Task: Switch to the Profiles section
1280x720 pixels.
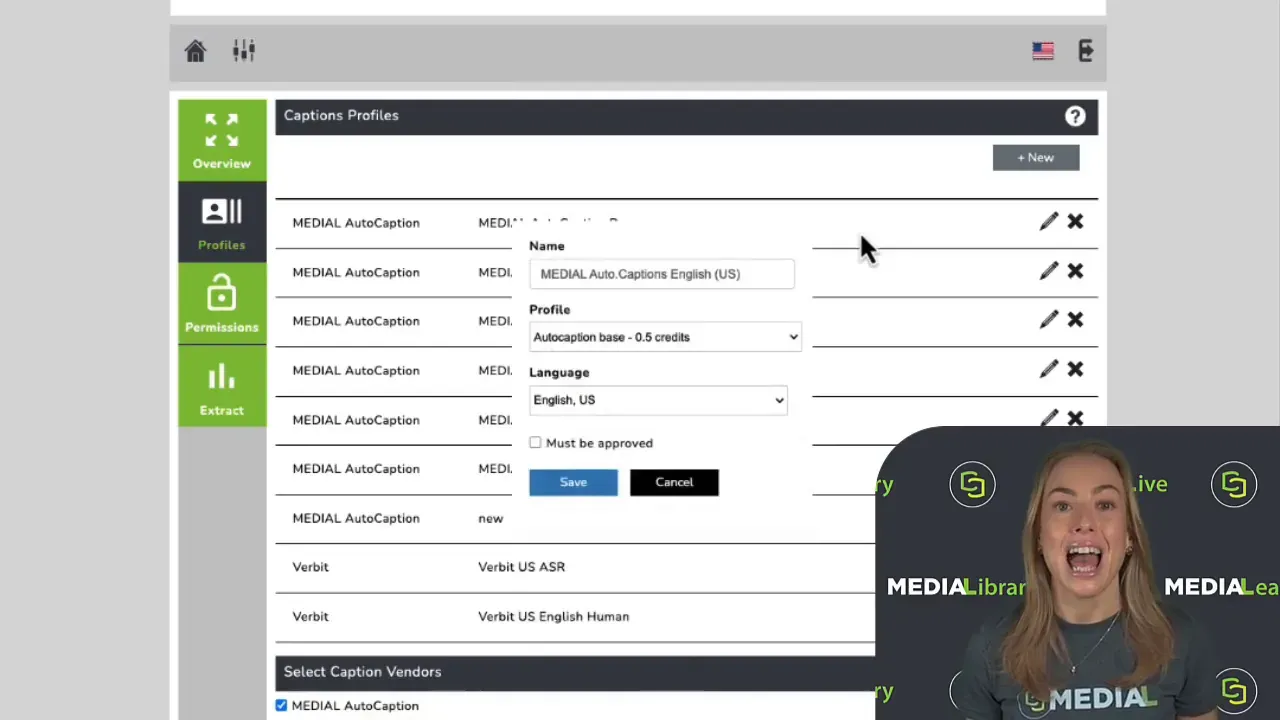Action: (222, 222)
